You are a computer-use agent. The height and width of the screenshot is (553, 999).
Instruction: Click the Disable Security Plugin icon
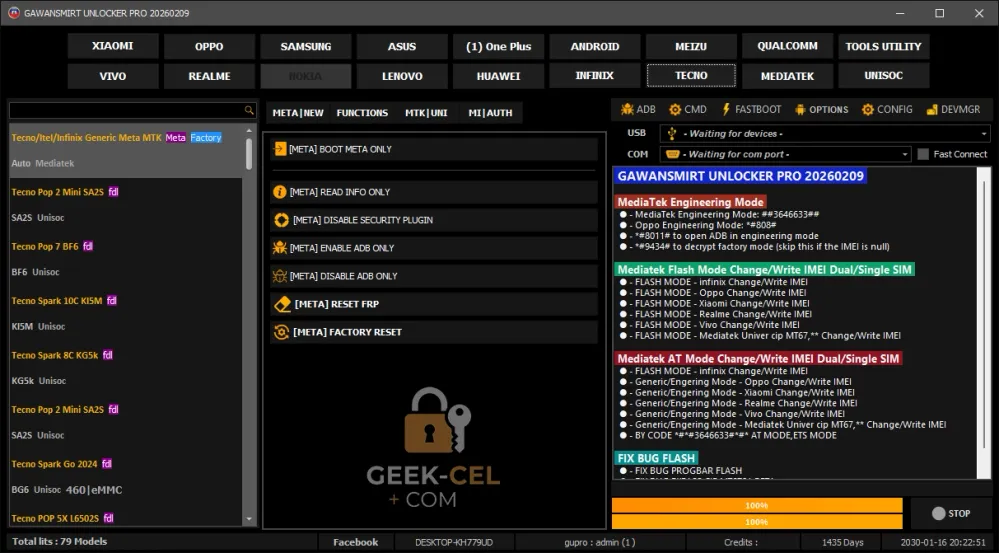[281, 220]
